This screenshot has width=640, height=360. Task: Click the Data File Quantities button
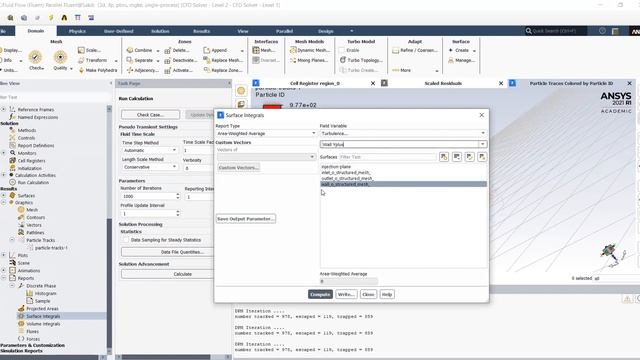click(x=182, y=252)
